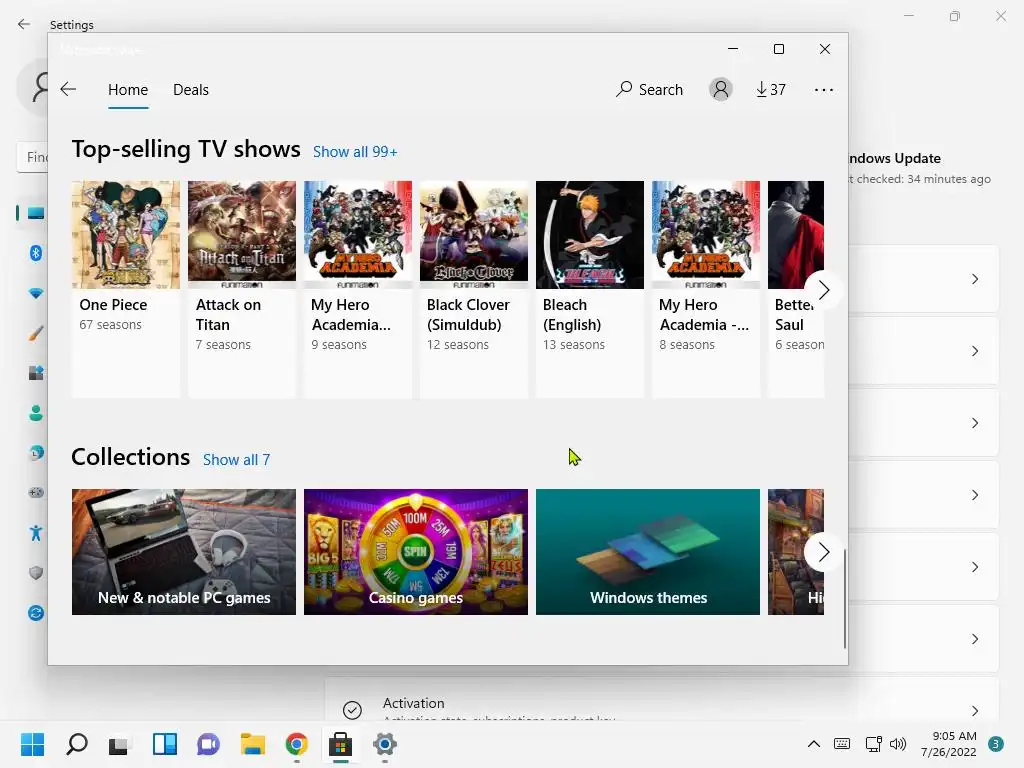Open Show all 7 collections link

[x=236, y=460]
